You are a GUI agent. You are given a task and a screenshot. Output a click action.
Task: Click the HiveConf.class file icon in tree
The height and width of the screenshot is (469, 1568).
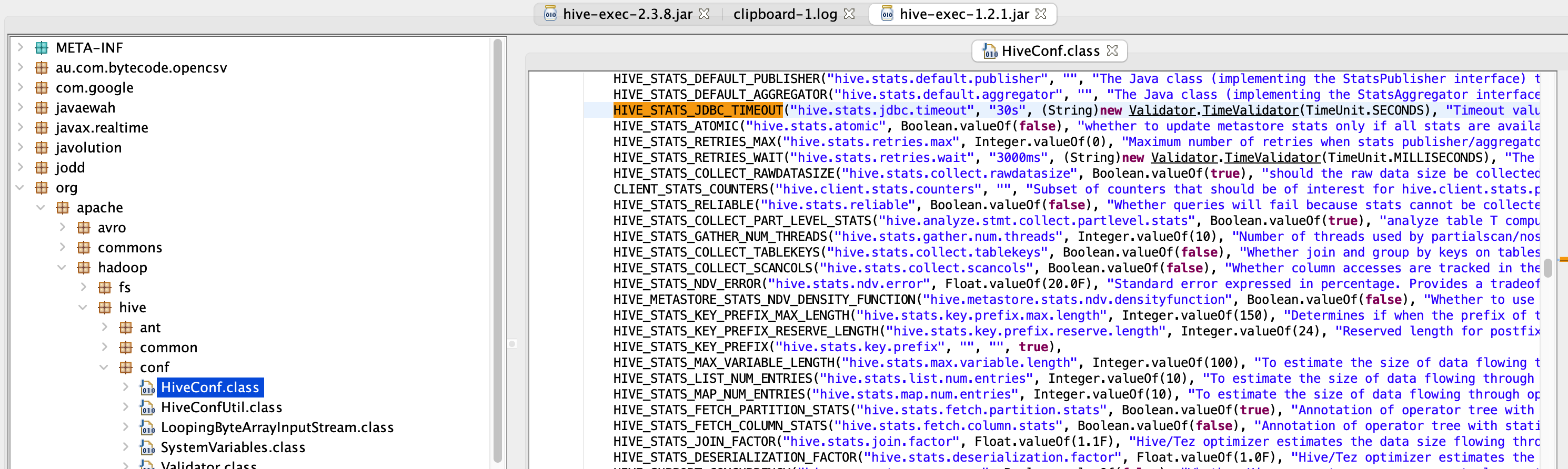tap(147, 388)
